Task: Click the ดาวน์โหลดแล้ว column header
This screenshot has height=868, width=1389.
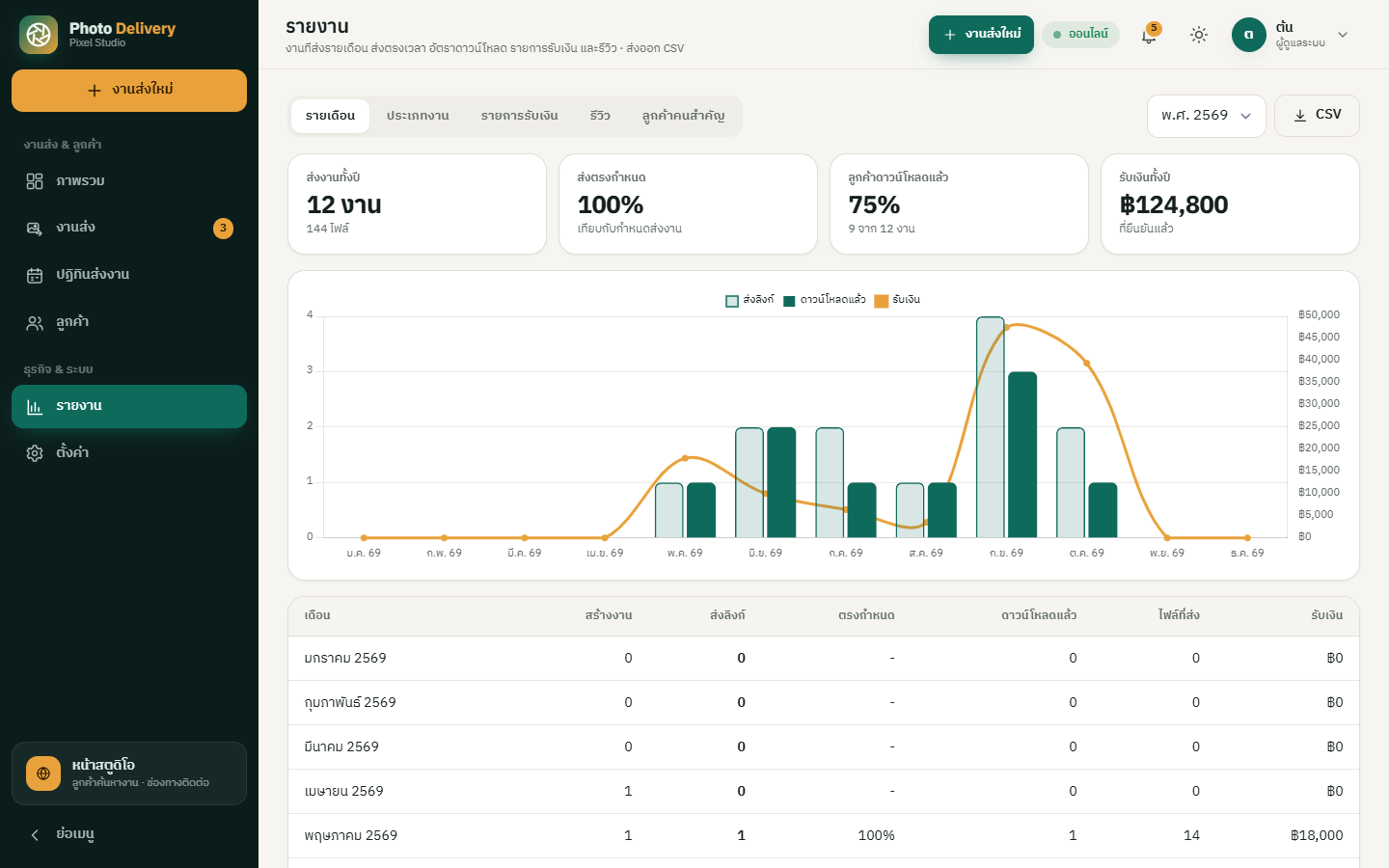Action: coord(1039,615)
